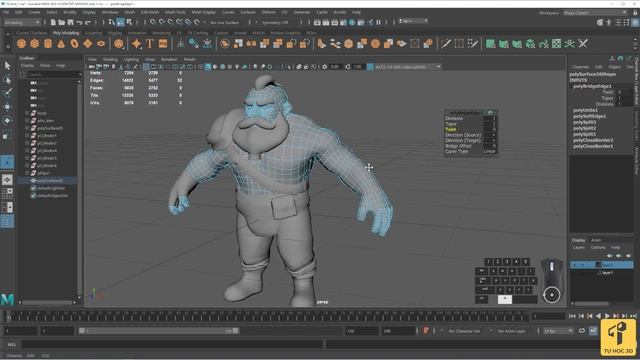Toggle snap to grid magnet icon
The image size is (640, 360).
[x=153, y=22]
